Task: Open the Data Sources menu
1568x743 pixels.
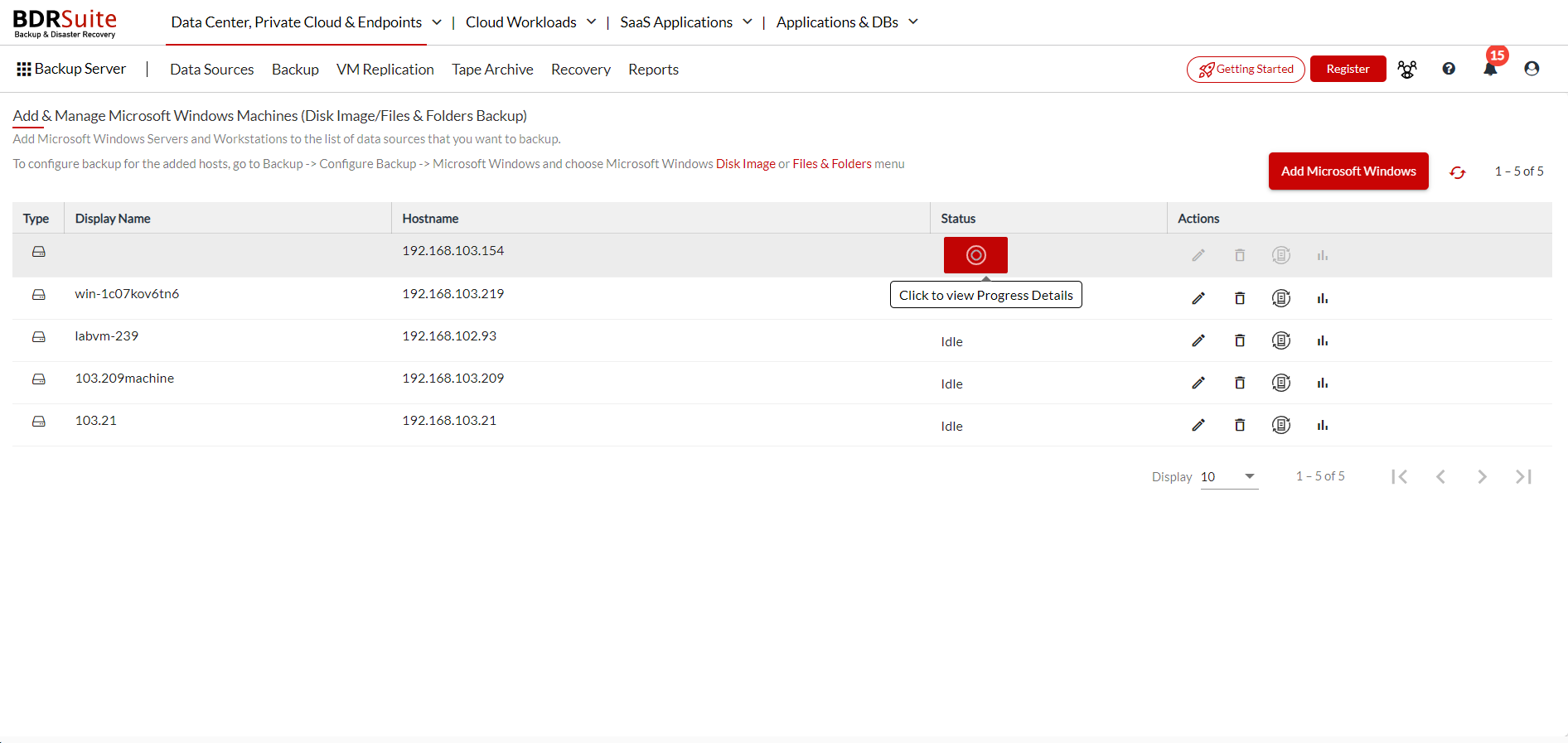Action: tap(212, 70)
